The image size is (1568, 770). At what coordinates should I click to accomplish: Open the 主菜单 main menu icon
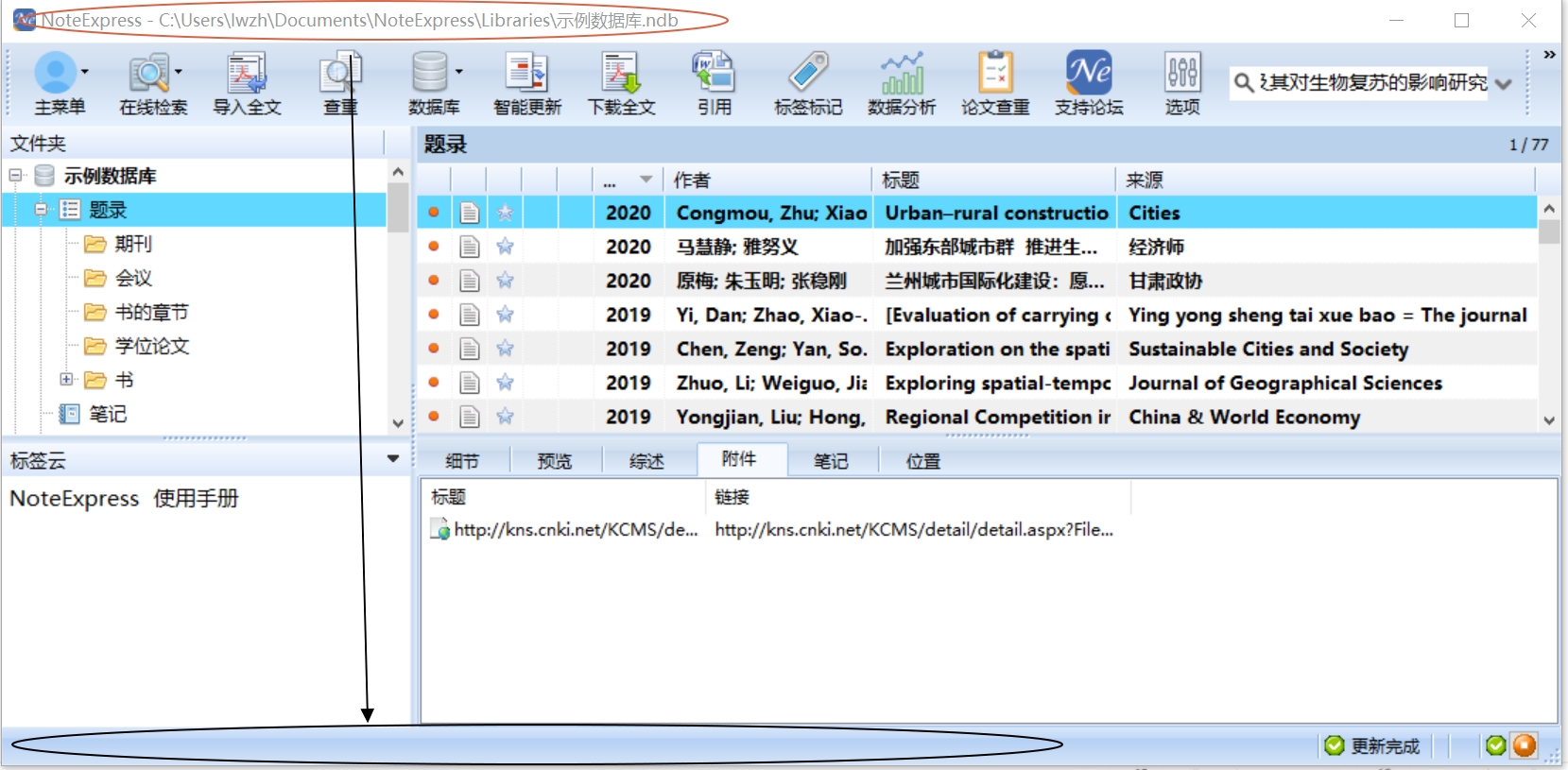click(55, 72)
